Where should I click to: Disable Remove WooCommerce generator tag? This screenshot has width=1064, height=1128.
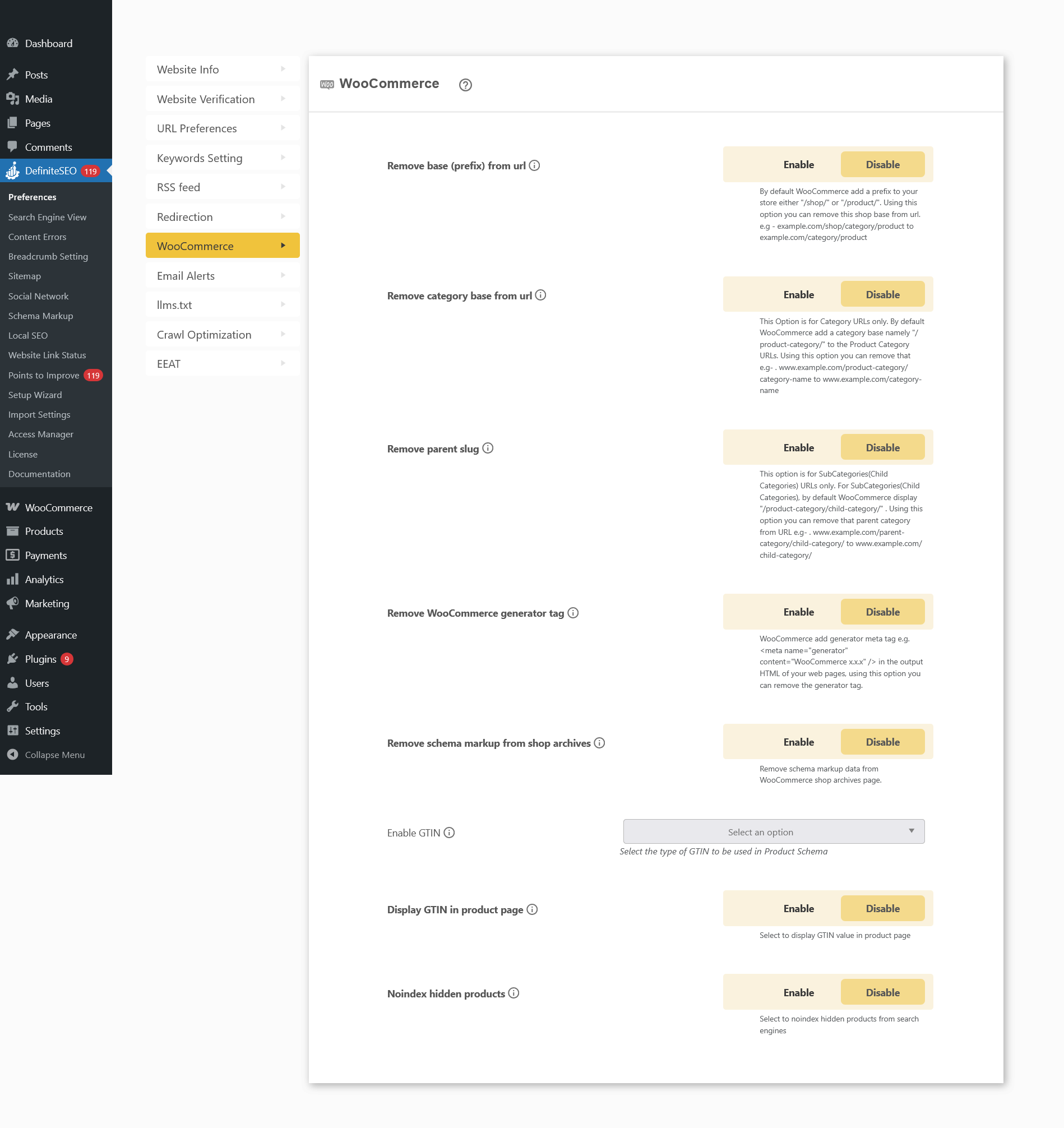click(x=882, y=612)
